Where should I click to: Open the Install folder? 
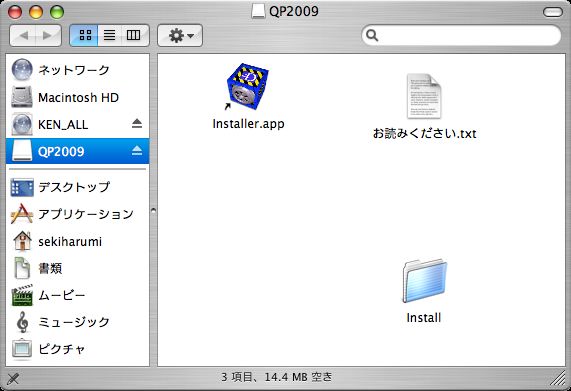pos(424,281)
